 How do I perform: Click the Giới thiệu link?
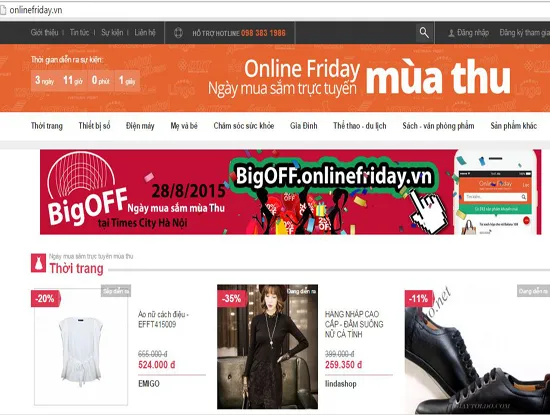44,33
